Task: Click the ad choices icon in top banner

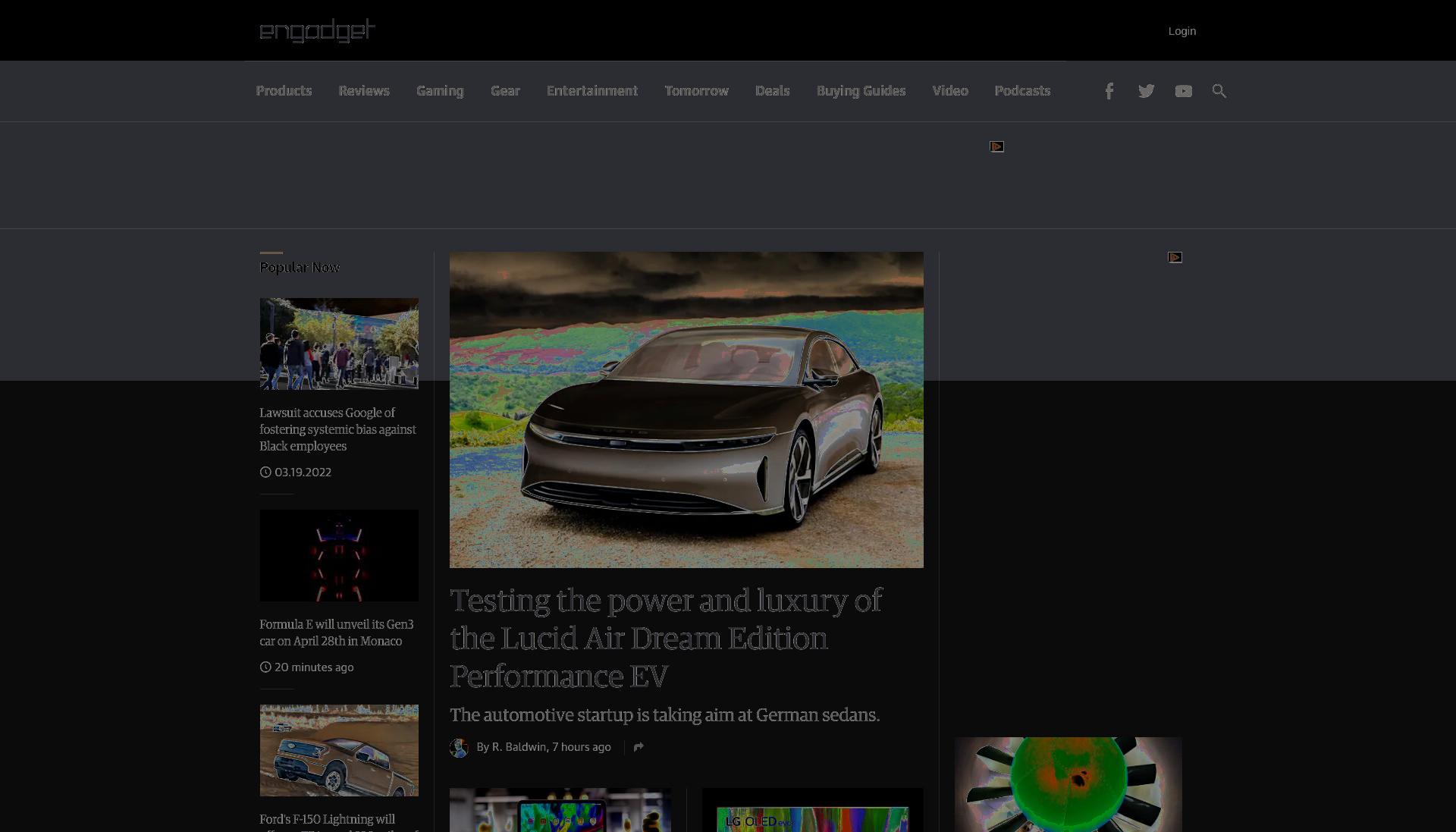Action: [x=997, y=146]
